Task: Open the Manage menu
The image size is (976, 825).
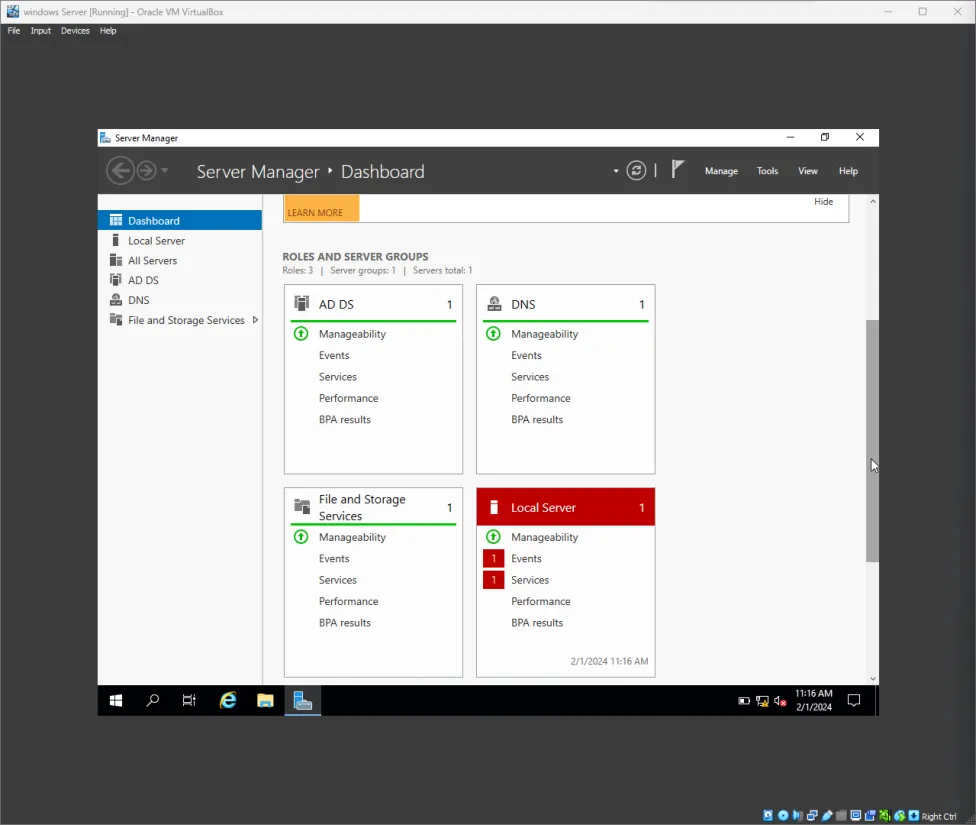Action: pyautogui.click(x=721, y=171)
